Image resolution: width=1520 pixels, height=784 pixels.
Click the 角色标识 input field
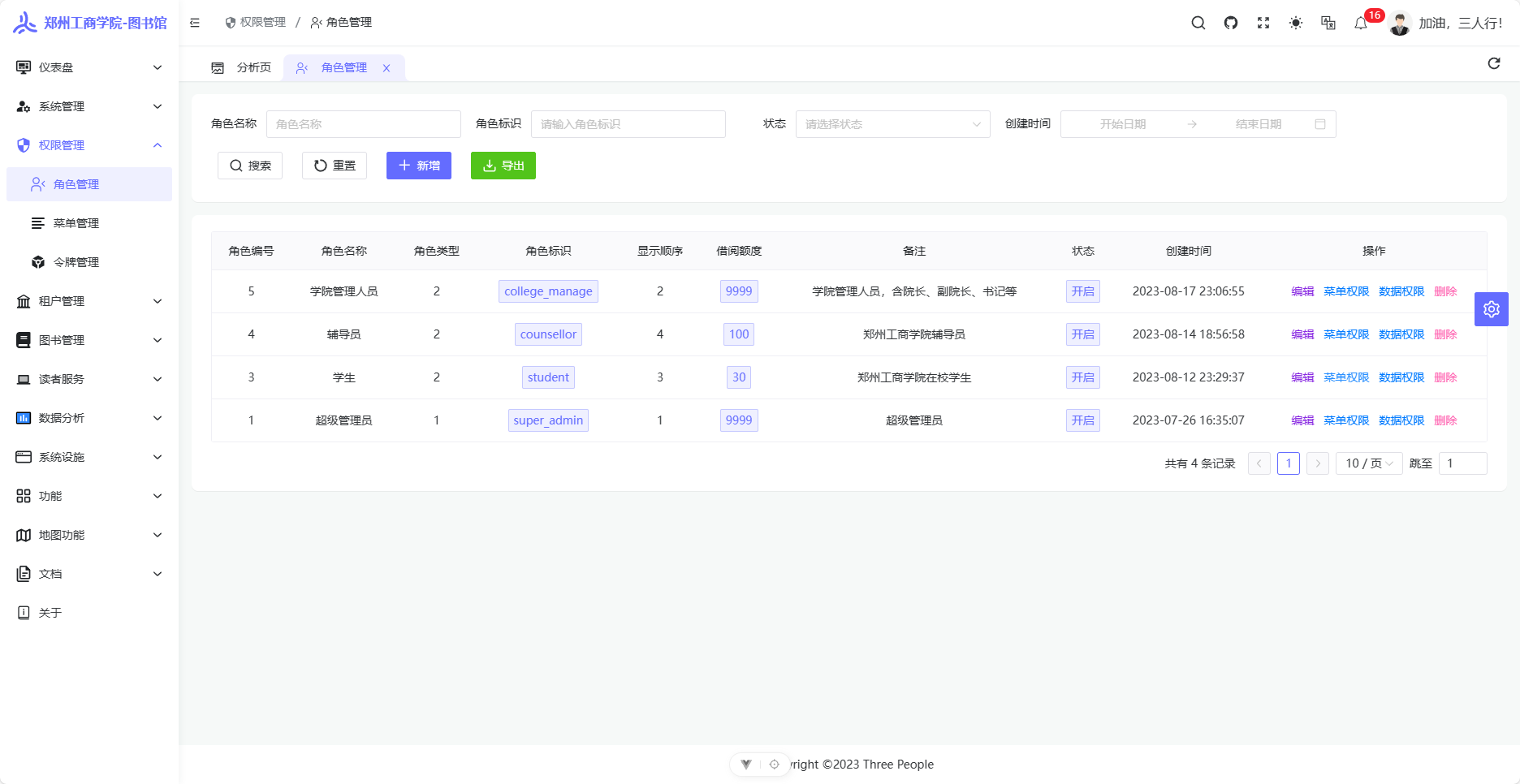click(x=628, y=124)
